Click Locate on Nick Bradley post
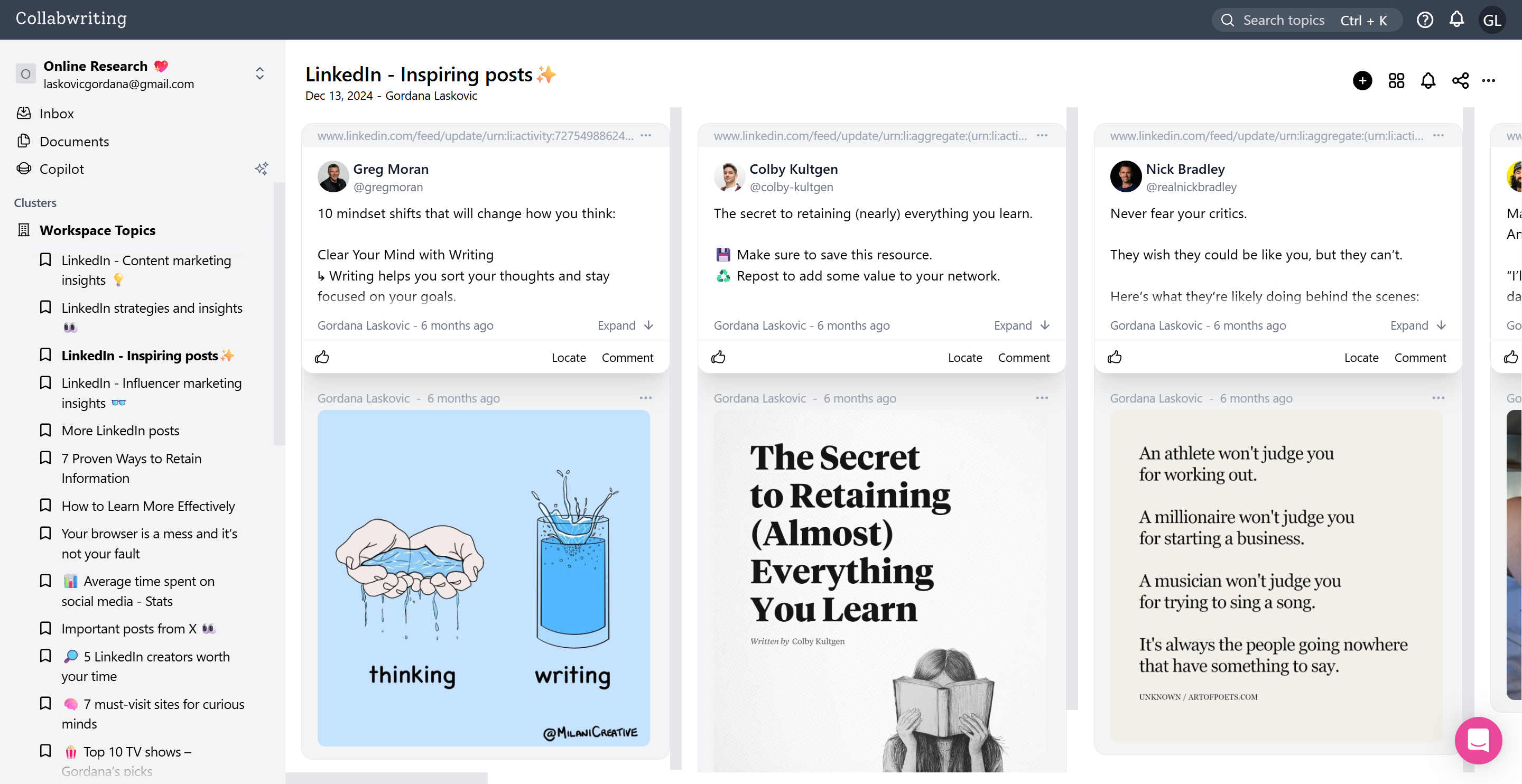The image size is (1522, 784). [x=1361, y=358]
